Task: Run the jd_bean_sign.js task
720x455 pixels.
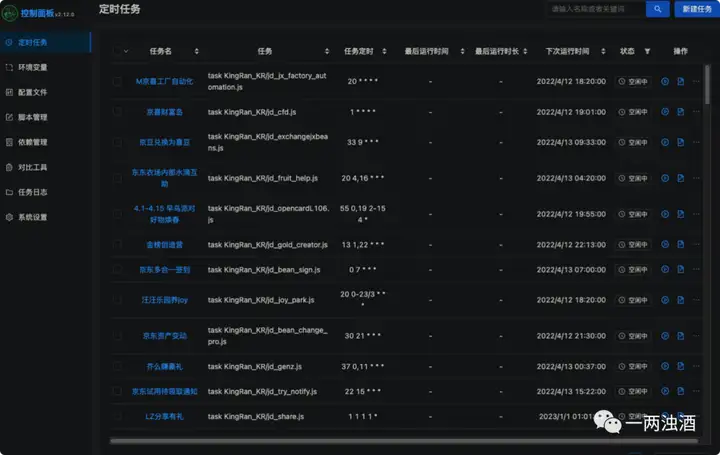Action: pos(665,270)
